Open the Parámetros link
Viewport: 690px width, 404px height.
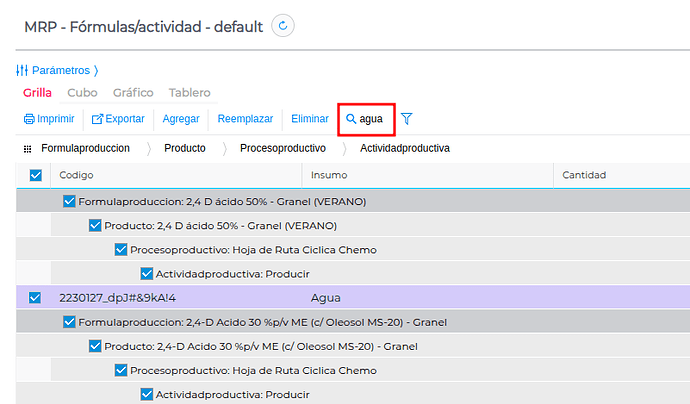[61, 70]
